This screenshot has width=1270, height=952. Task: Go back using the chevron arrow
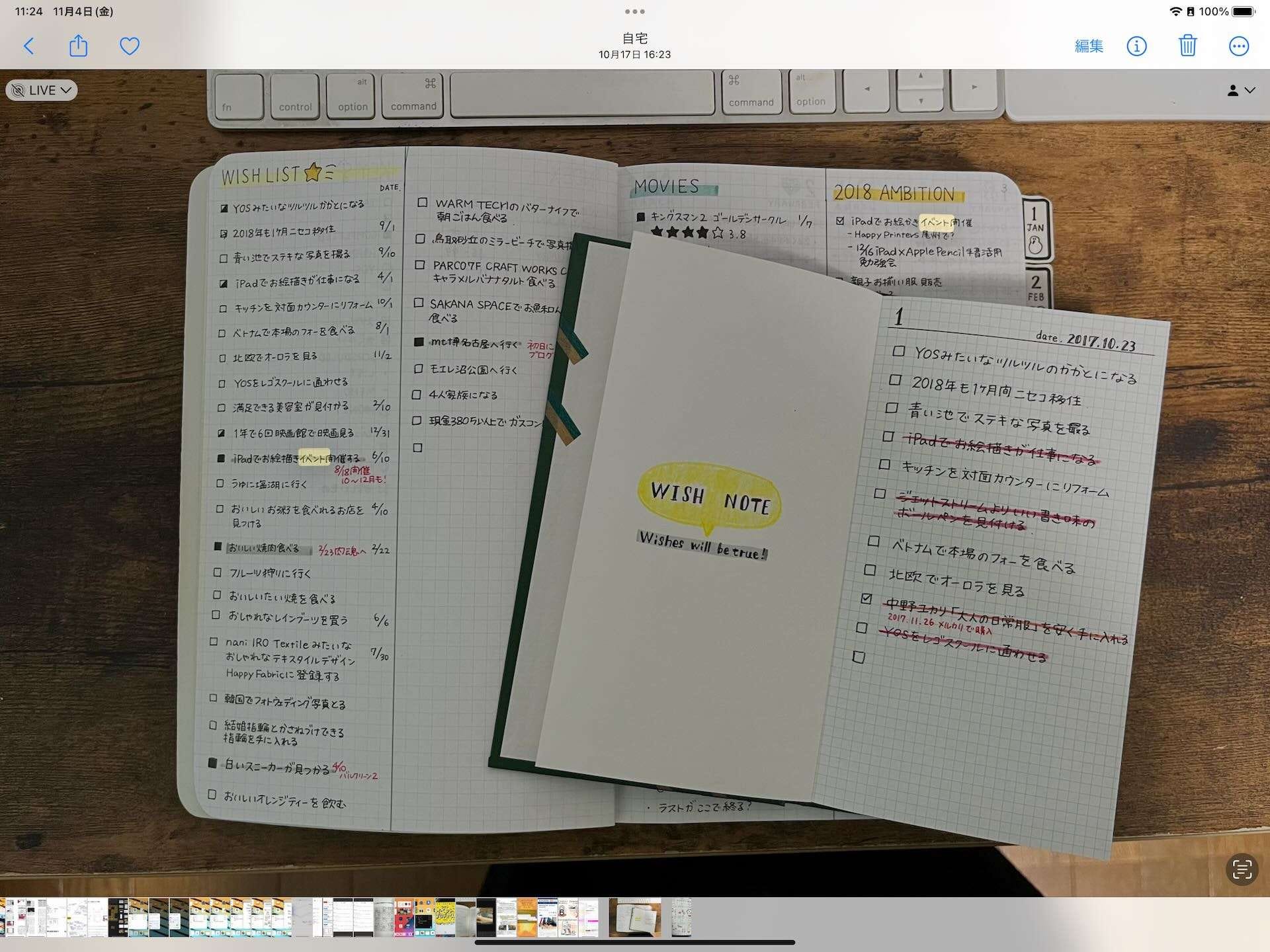click(28, 46)
